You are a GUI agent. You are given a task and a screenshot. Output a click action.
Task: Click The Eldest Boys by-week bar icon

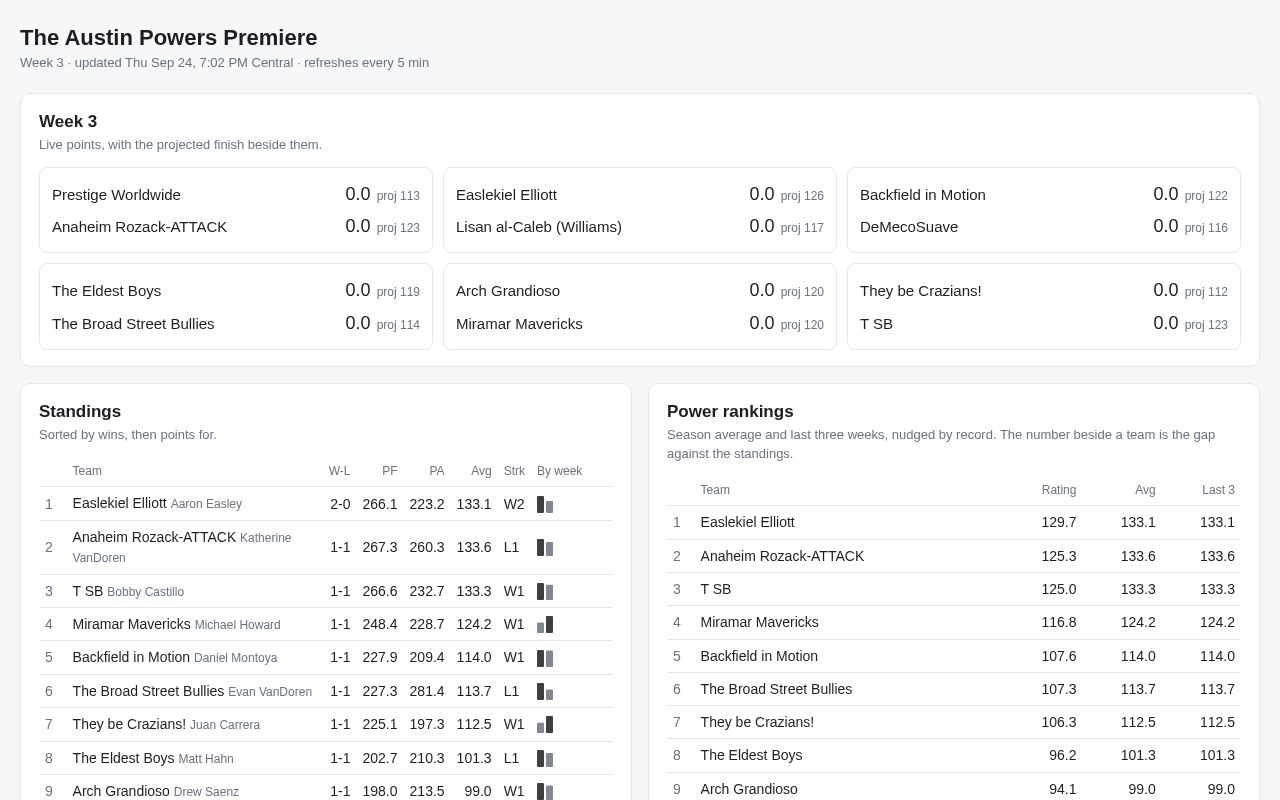pyautogui.click(x=545, y=758)
